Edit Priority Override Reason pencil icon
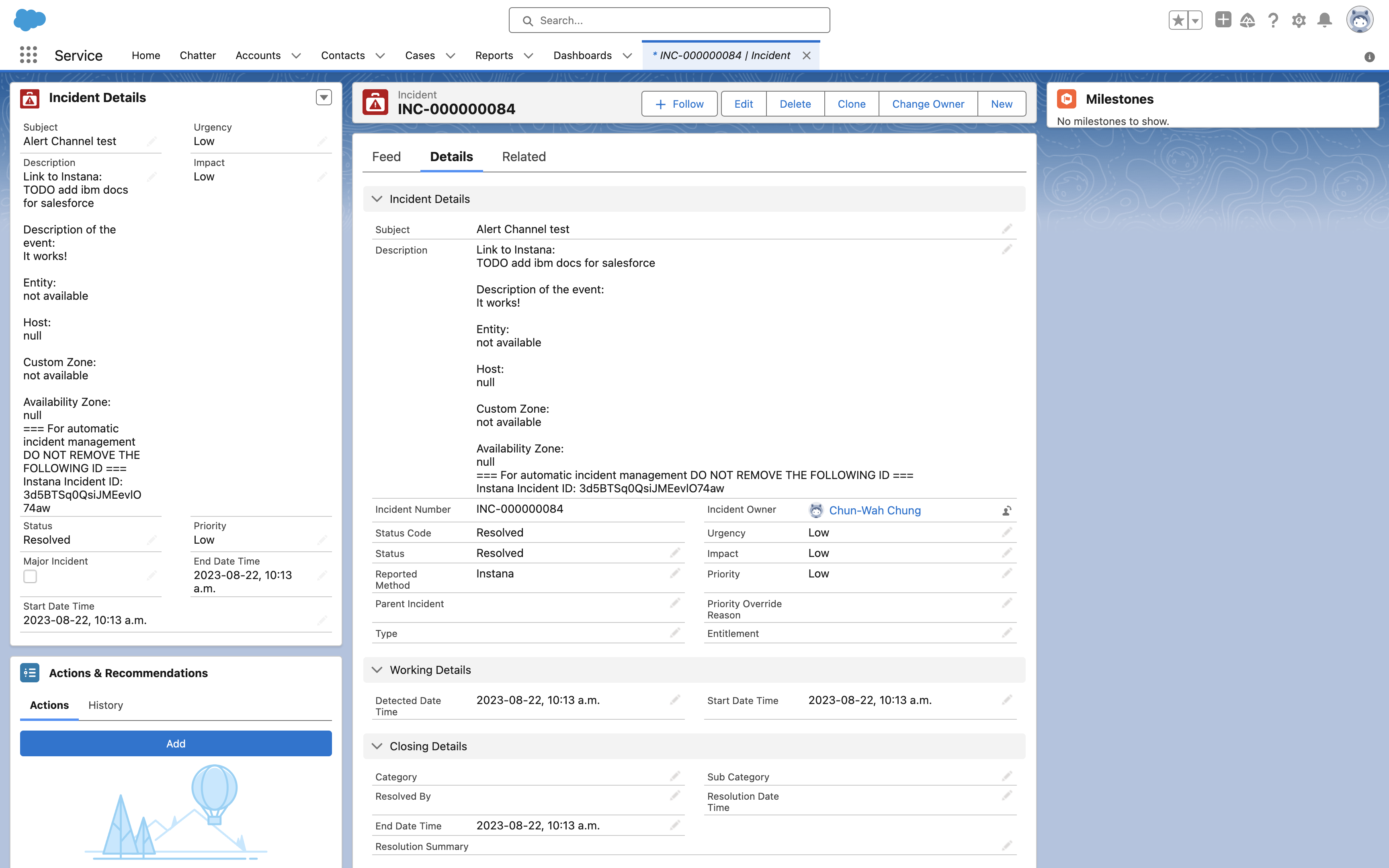The height and width of the screenshot is (868, 1389). click(1007, 603)
